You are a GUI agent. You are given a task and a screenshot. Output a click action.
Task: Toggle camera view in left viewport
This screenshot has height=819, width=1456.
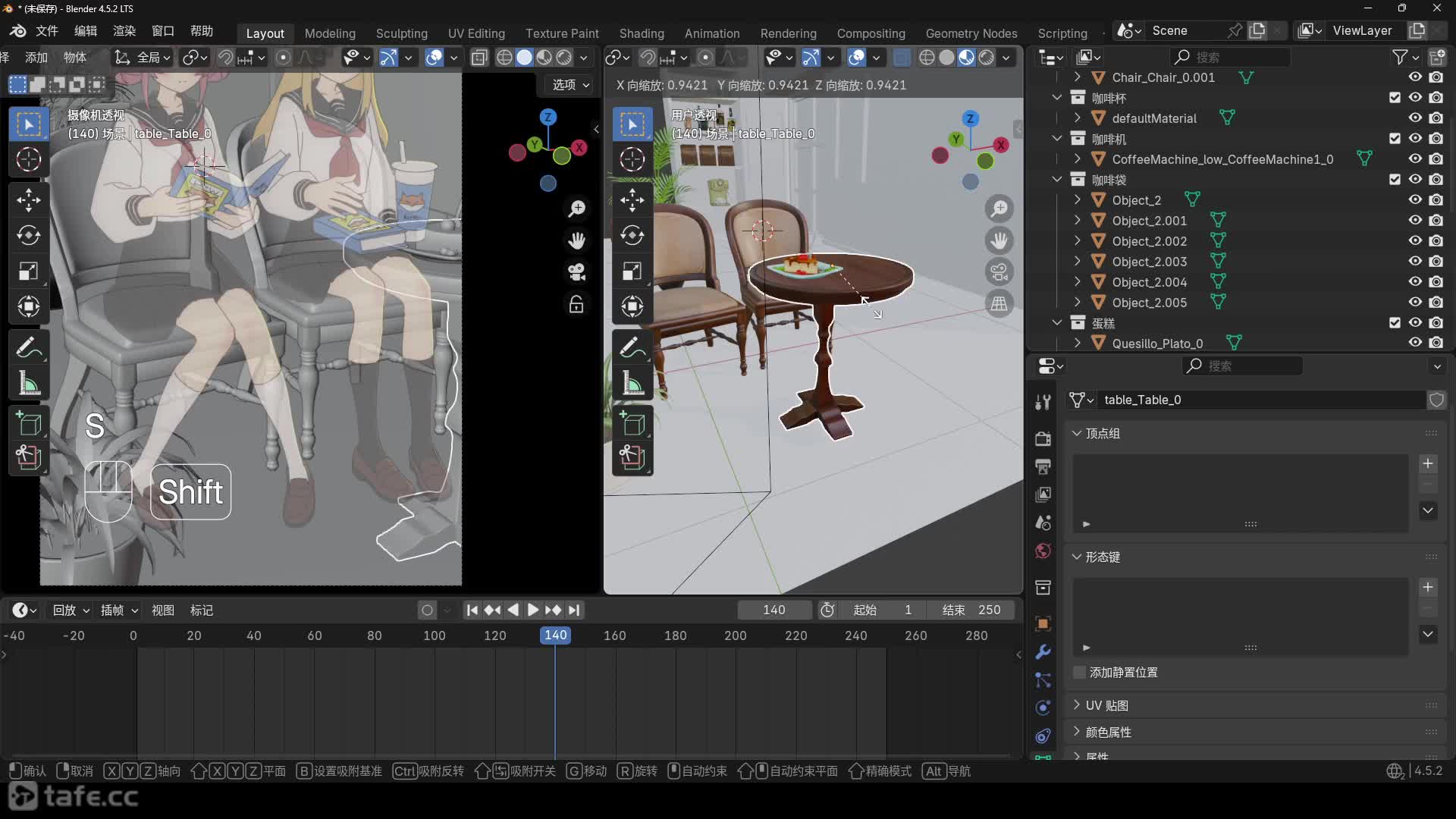[576, 272]
